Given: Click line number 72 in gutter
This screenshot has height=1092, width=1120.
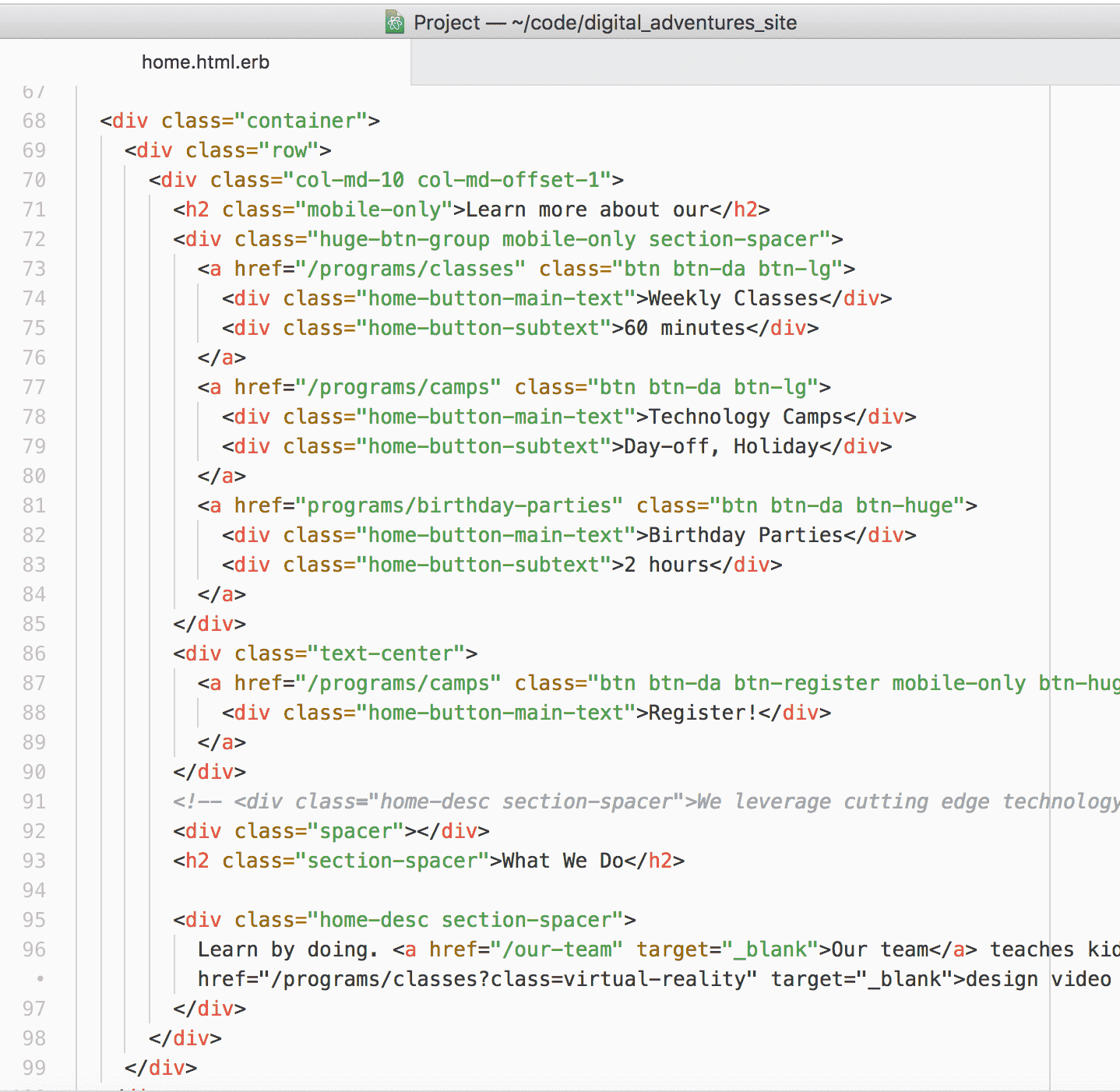Looking at the screenshot, I should 34,239.
